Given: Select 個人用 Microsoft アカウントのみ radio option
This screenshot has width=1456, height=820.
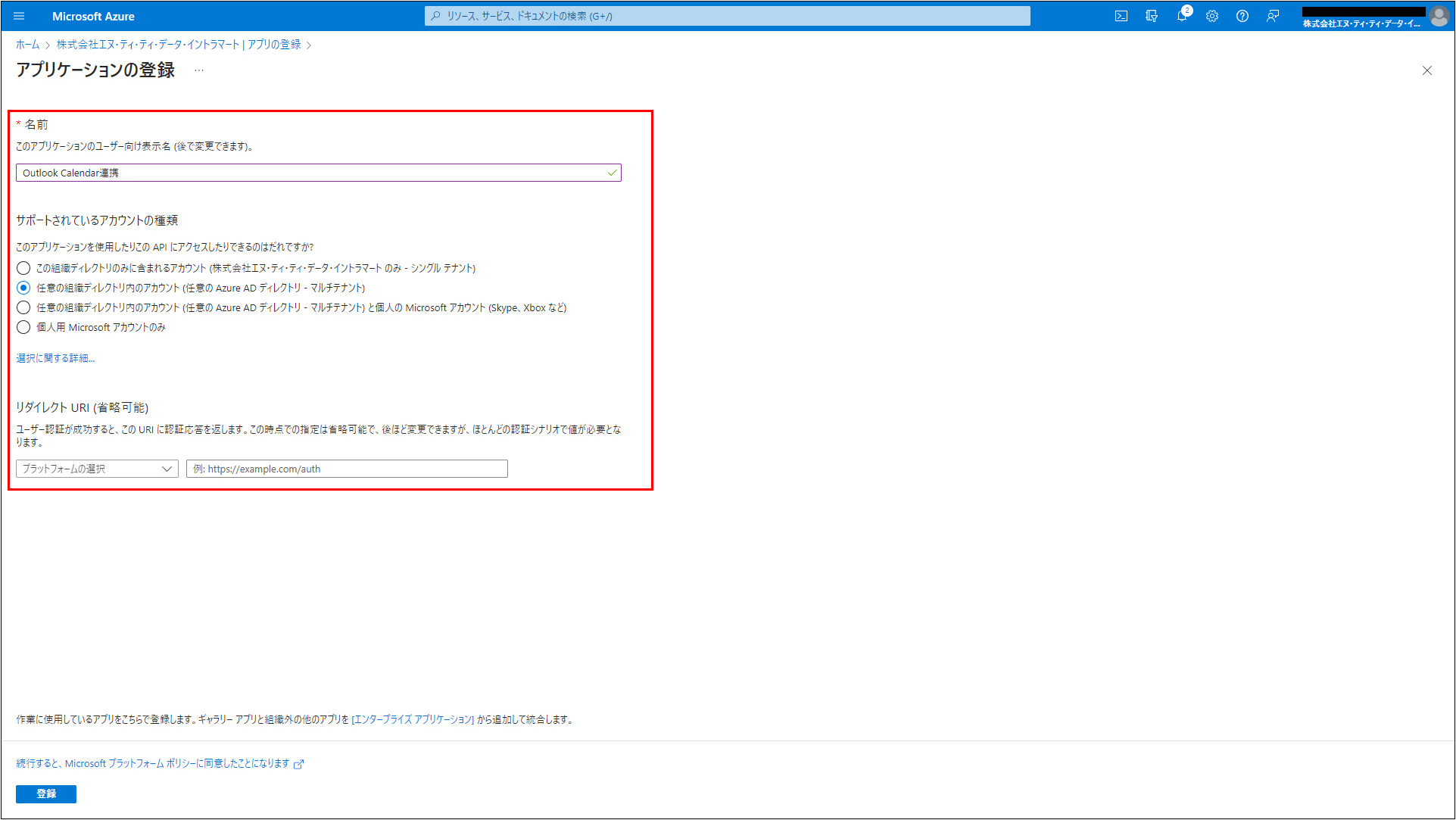Looking at the screenshot, I should (23, 327).
